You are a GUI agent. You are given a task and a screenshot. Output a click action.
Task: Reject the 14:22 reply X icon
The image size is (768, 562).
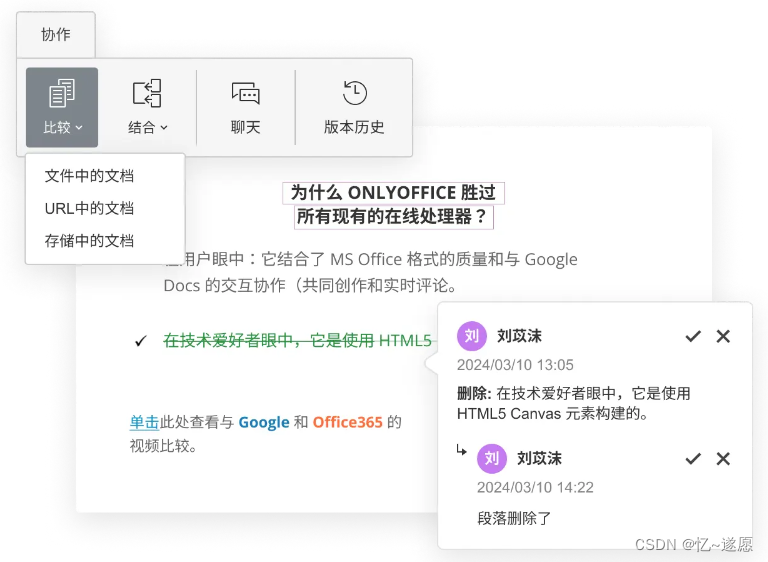(x=723, y=459)
